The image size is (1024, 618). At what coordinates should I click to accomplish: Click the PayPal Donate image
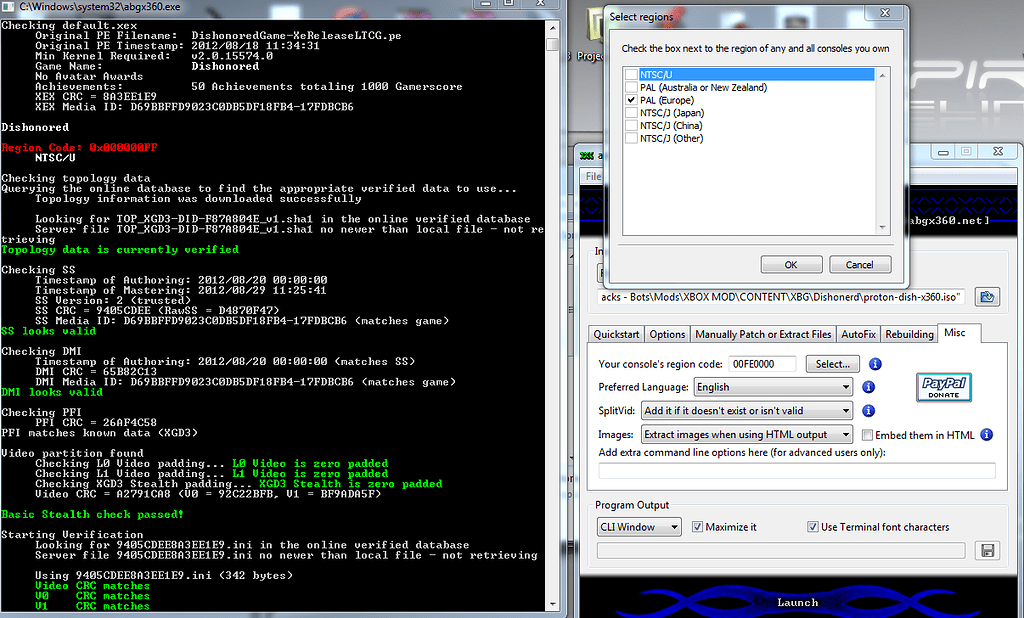(x=942, y=387)
